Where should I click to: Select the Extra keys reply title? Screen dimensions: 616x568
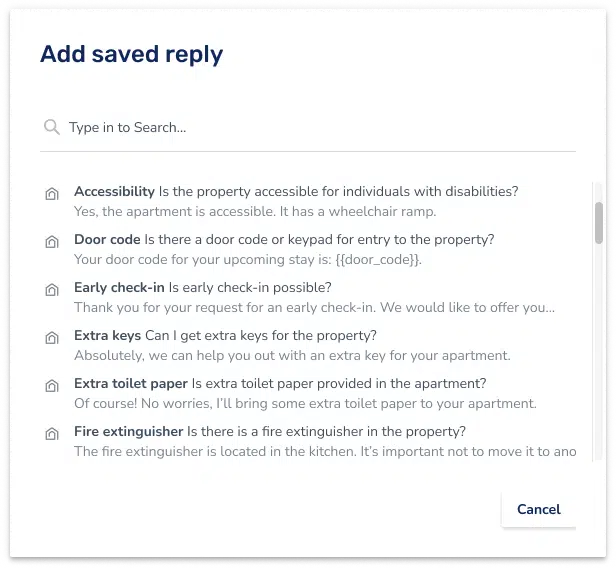click(x=107, y=335)
